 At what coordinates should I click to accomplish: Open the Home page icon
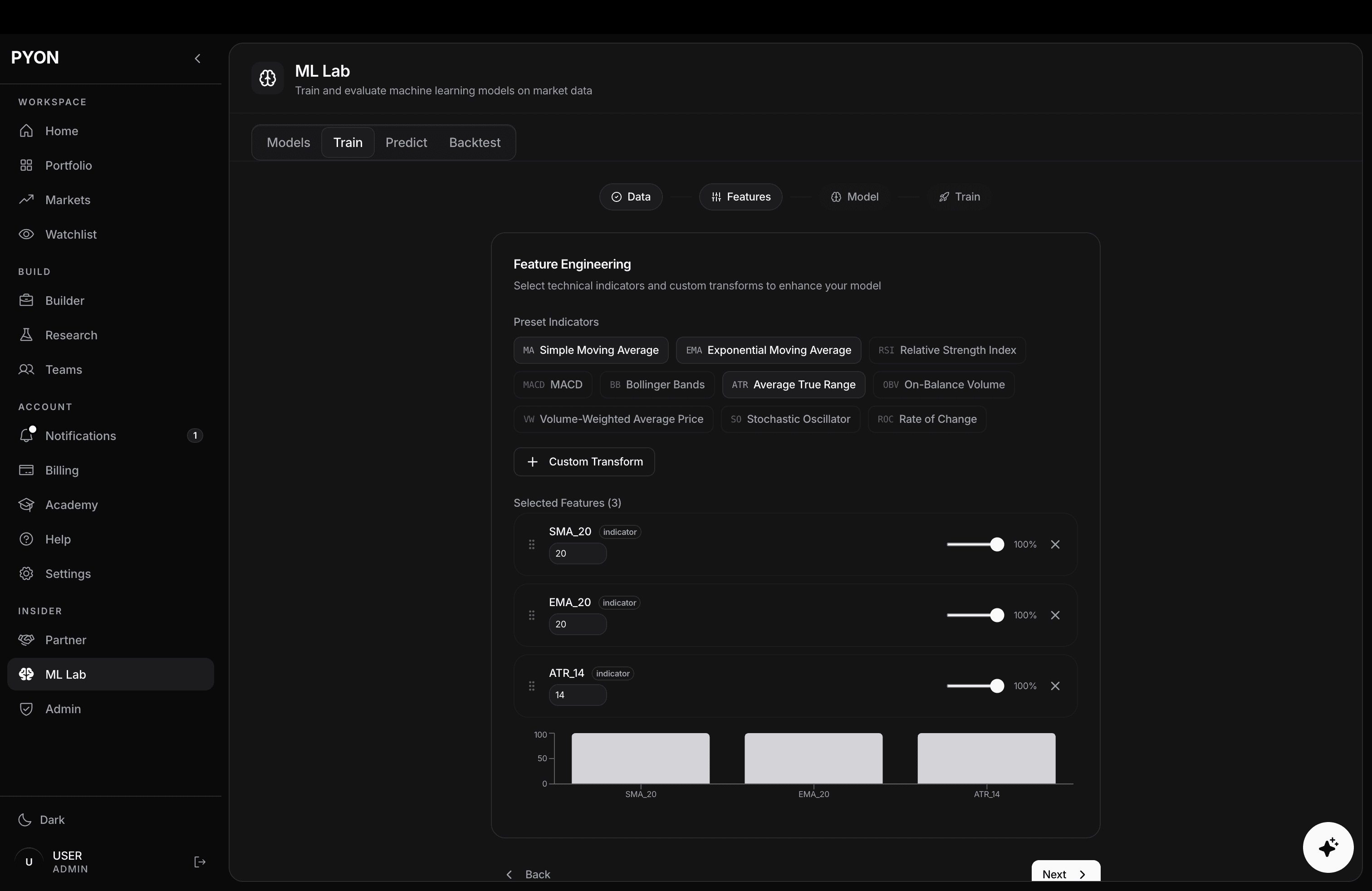pyautogui.click(x=26, y=131)
